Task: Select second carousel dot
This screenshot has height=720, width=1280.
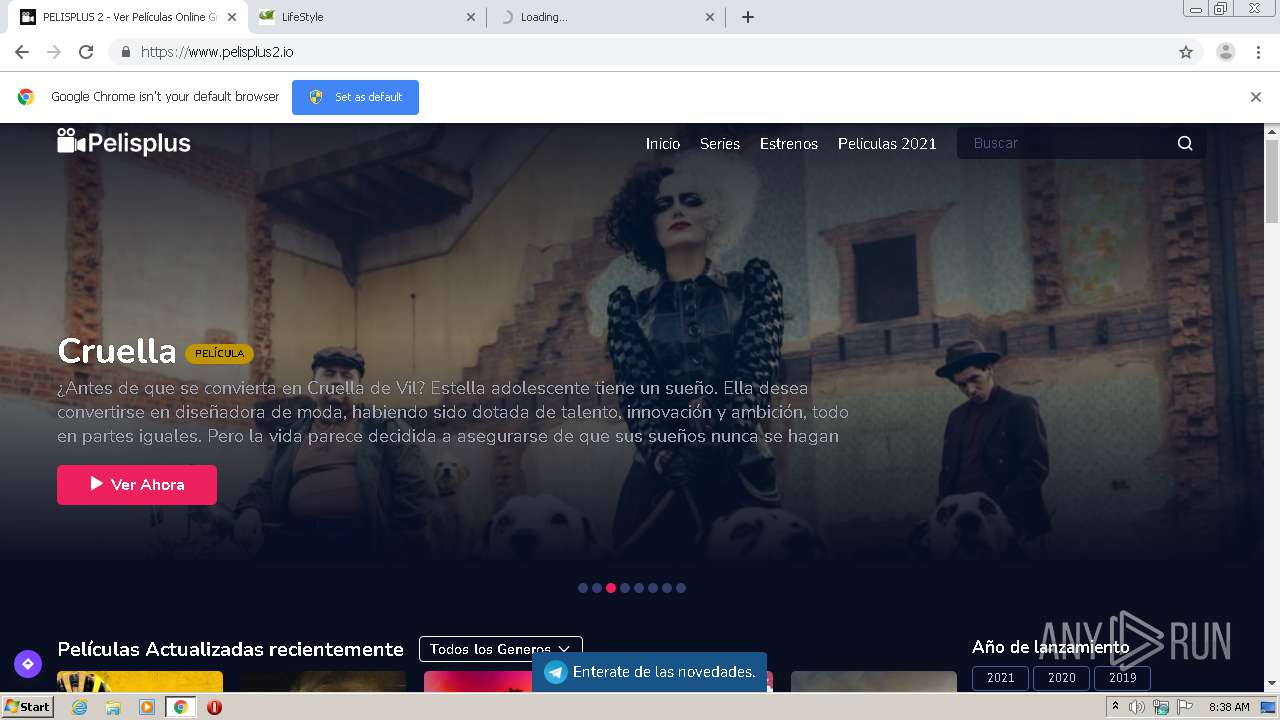Action: [x=597, y=588]
